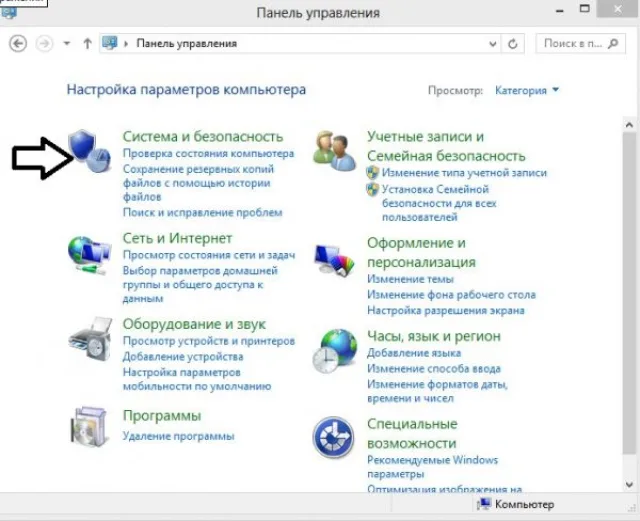The height and width of the screenshot is (521, 640).
Task: Click the back navigation arrow
Action: pyautogui.click(x=18, y=43)
